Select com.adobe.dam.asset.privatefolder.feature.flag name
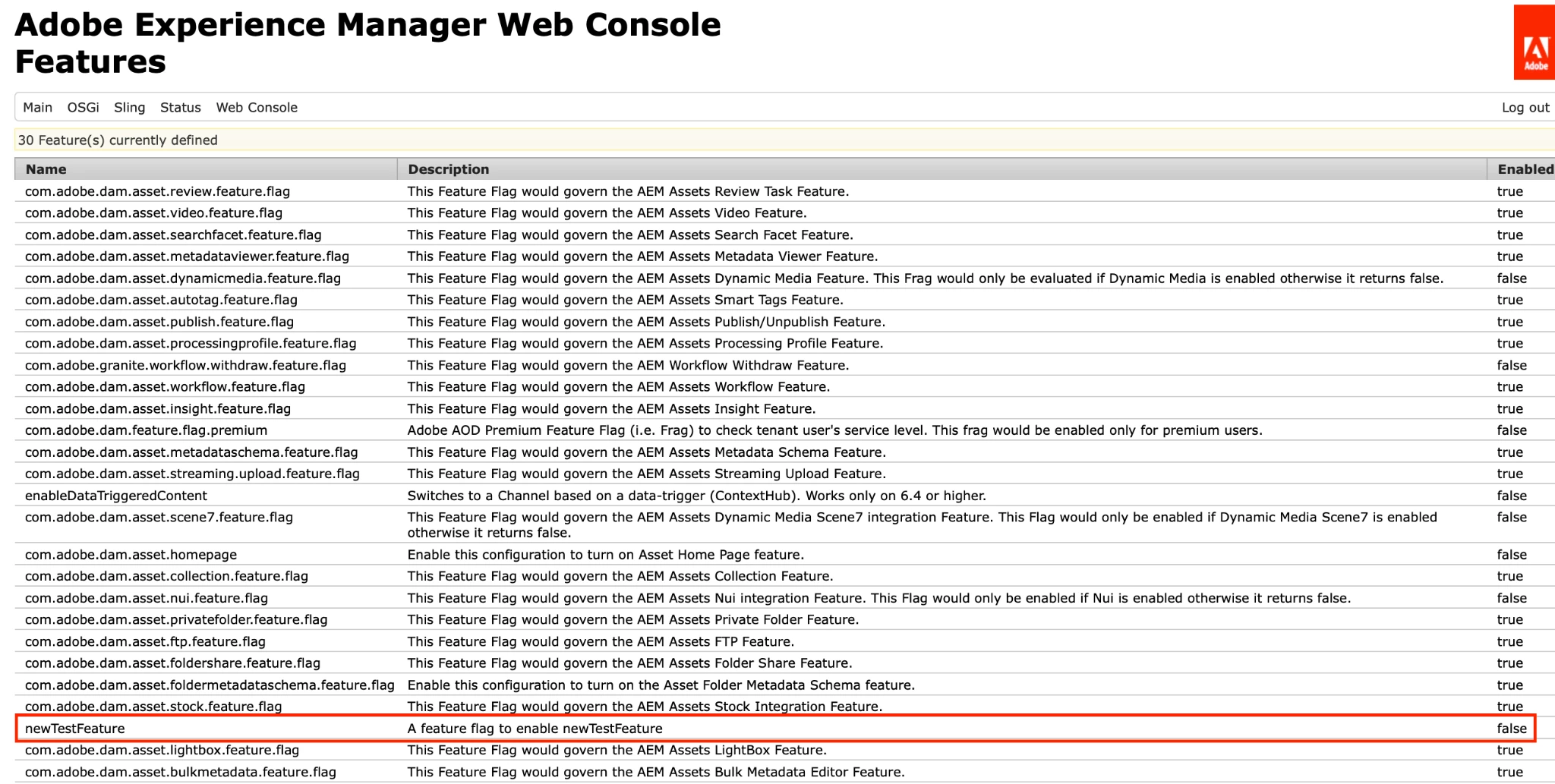 [176, 620]
